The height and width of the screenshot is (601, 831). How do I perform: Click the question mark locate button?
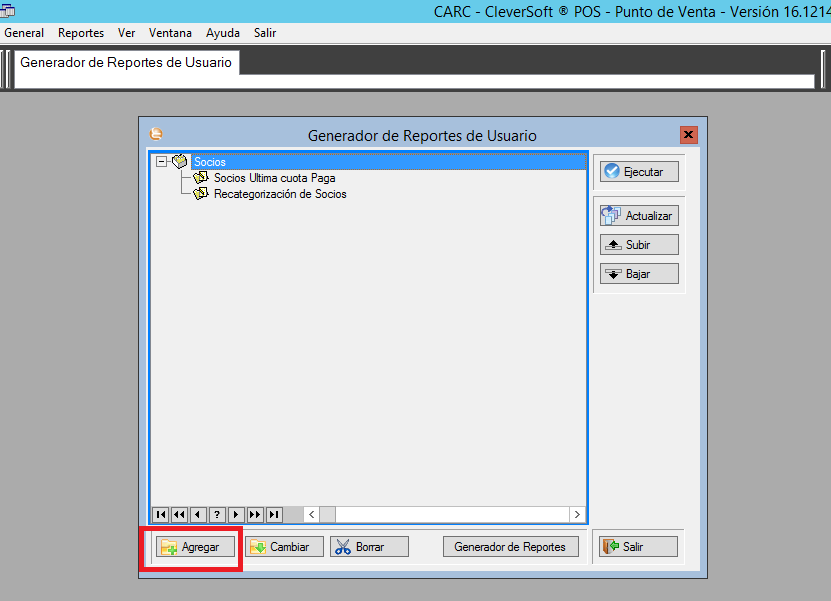coord(217,514)
